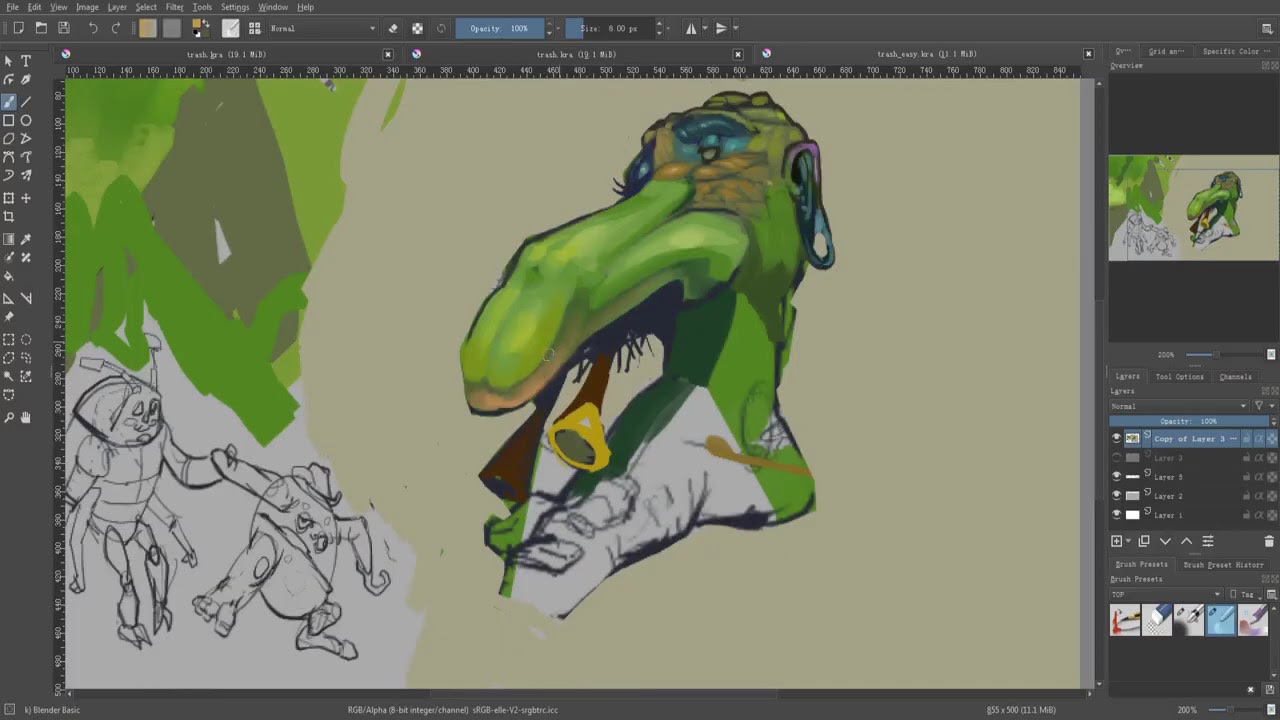Open the add-layer dropdown arrow

(x=1128, y=541)
